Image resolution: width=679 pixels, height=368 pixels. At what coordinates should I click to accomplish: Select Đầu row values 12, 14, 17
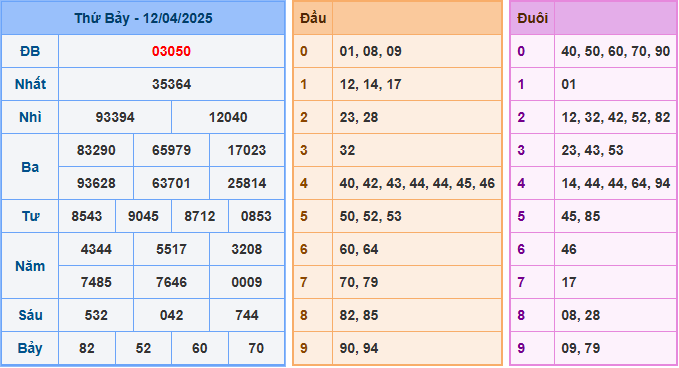pyautogui.click(x=371, y=84)
